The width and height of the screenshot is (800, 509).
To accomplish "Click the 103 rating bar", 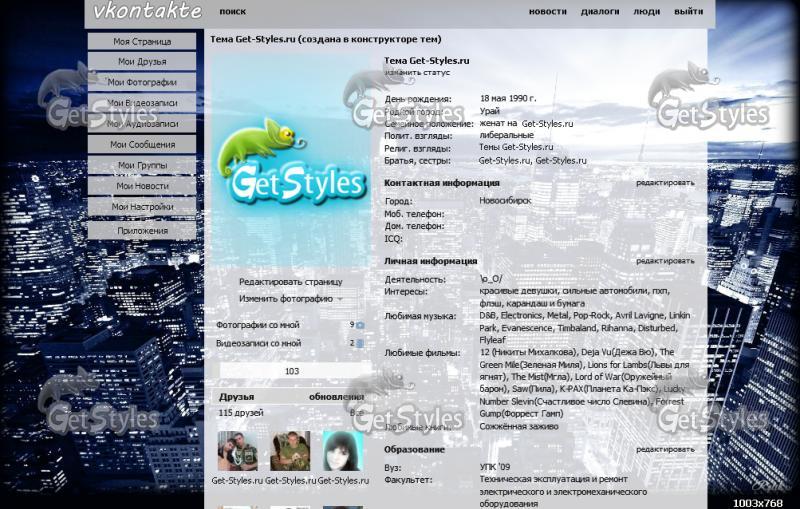I will coord(291,371).
